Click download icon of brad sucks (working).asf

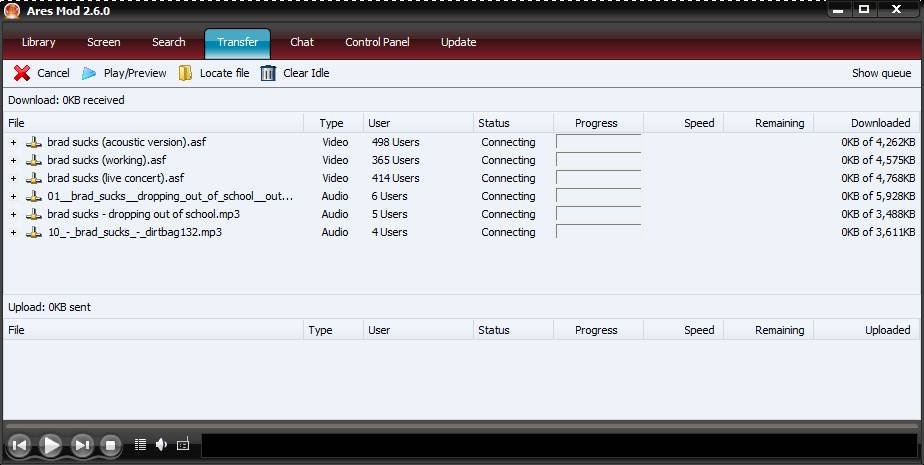click(34, 160)
